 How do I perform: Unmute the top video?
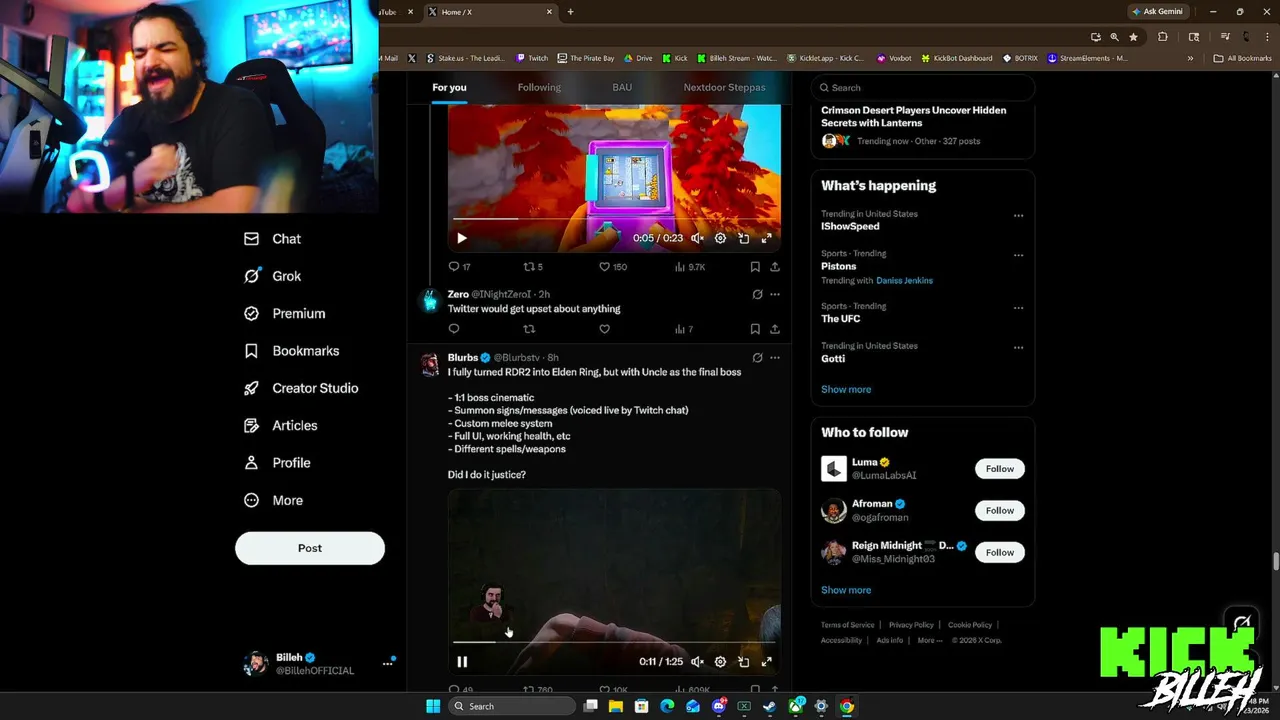click(x=697, y=238)
